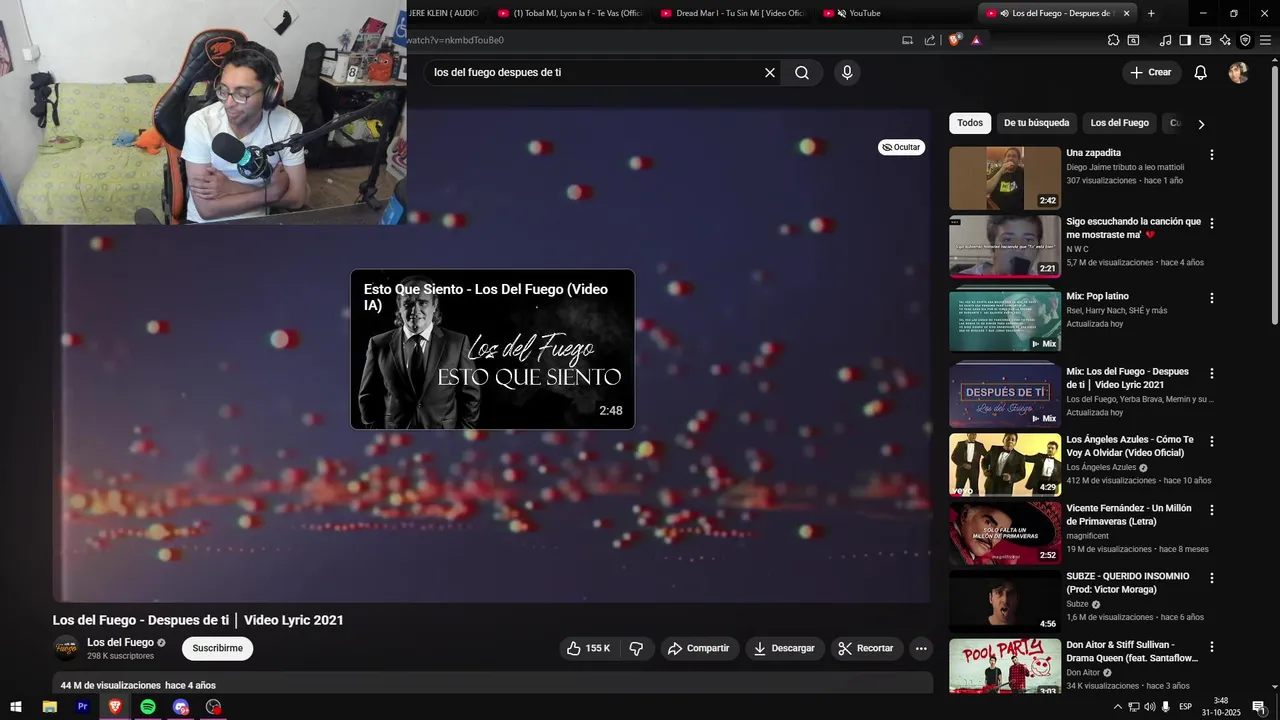Open the browser extensions puzzle icon
The width and height of the screenshot is (1280, 720).
(x=1113, y=40)
